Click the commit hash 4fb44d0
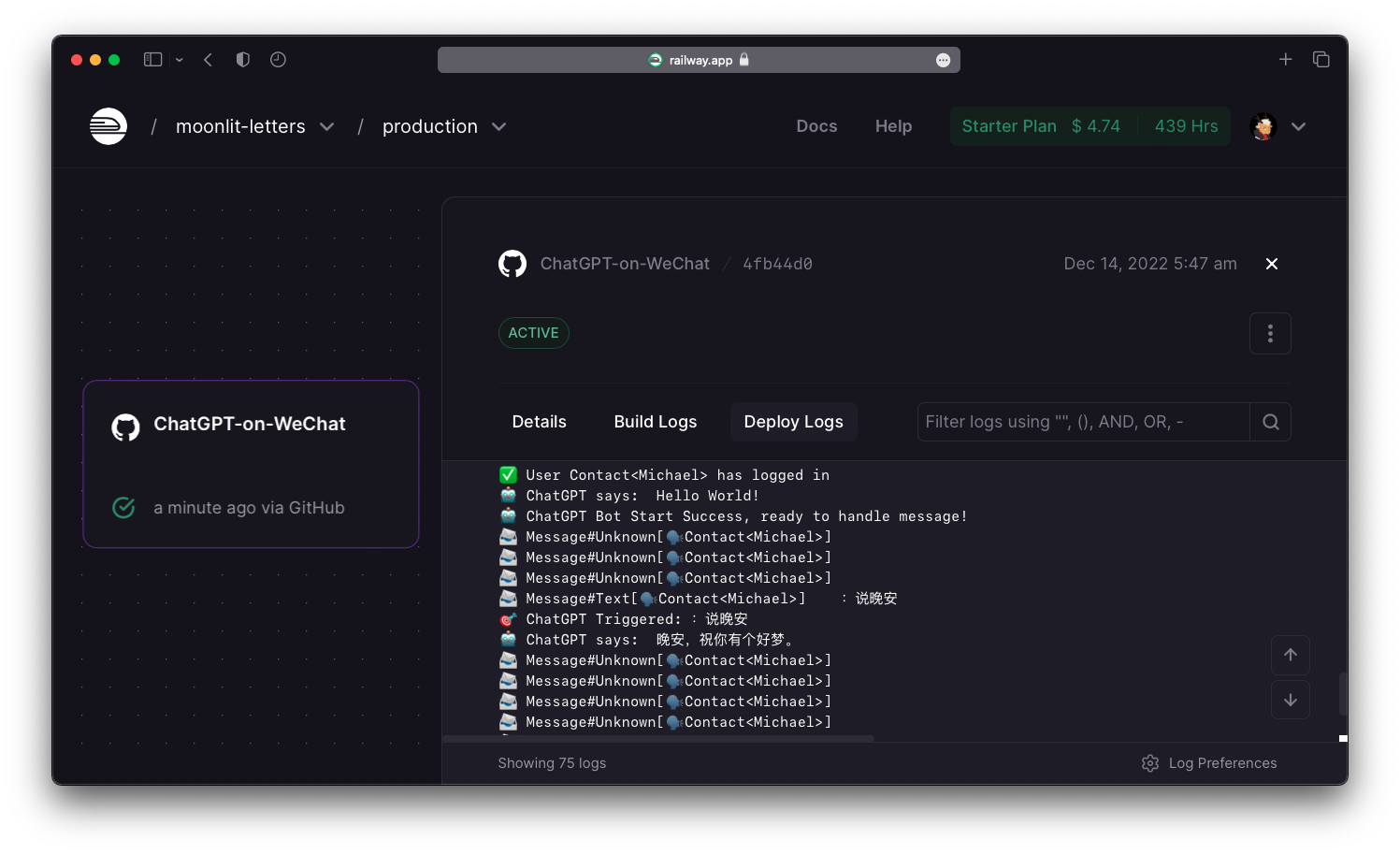The image size is (1400, 854). click(777, 264)
